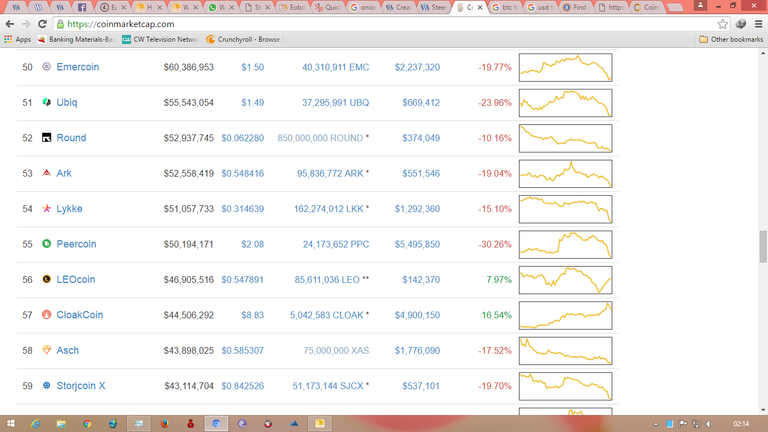Go back using the browser back arrow

[x=10, y=24]
